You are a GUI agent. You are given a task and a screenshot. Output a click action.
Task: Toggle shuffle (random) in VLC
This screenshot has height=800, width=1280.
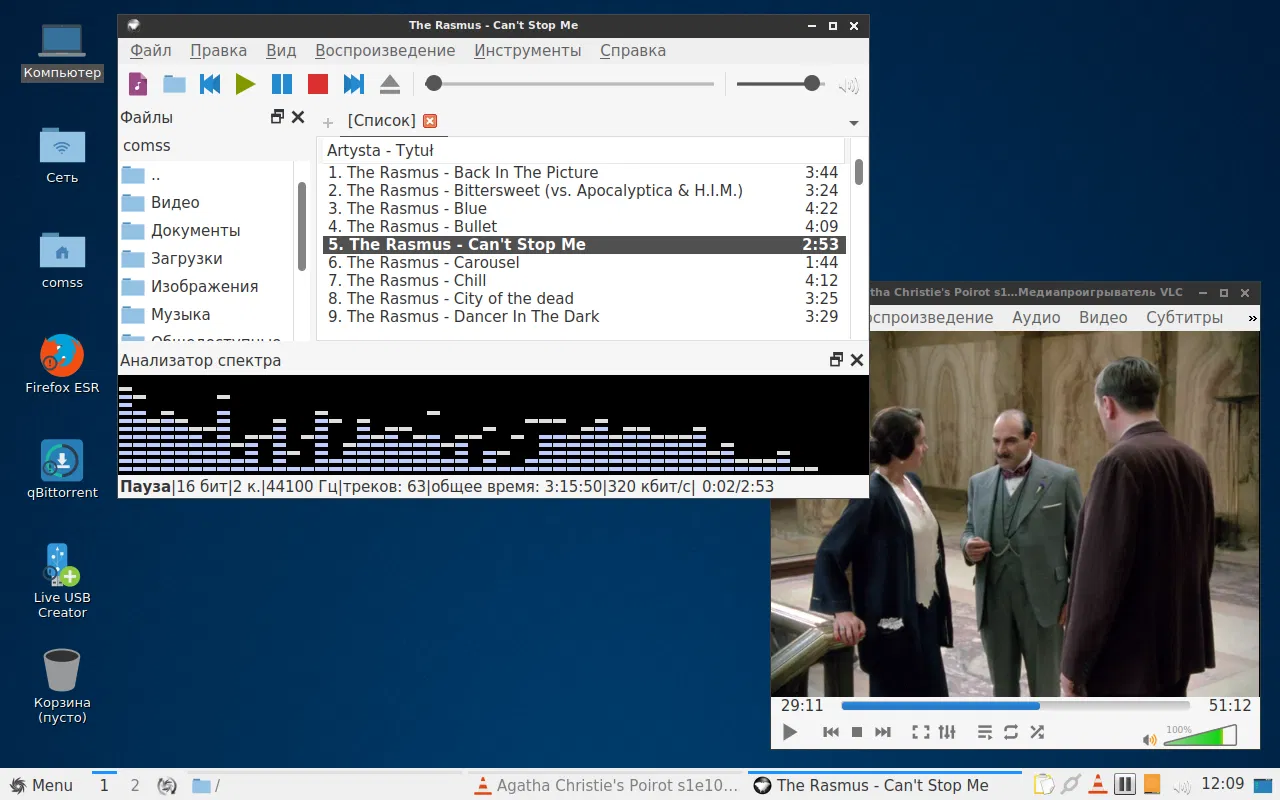pyautogui.click(x=1037, y=732)
